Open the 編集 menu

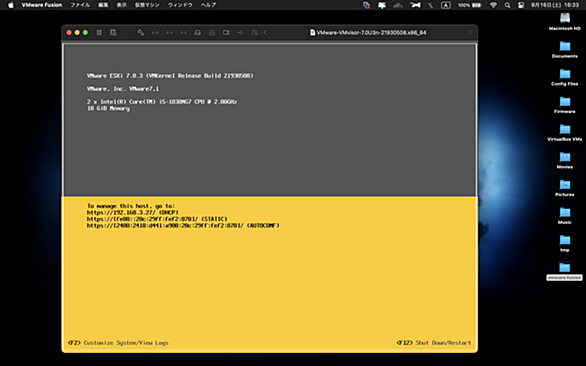(x=103, y=5)
